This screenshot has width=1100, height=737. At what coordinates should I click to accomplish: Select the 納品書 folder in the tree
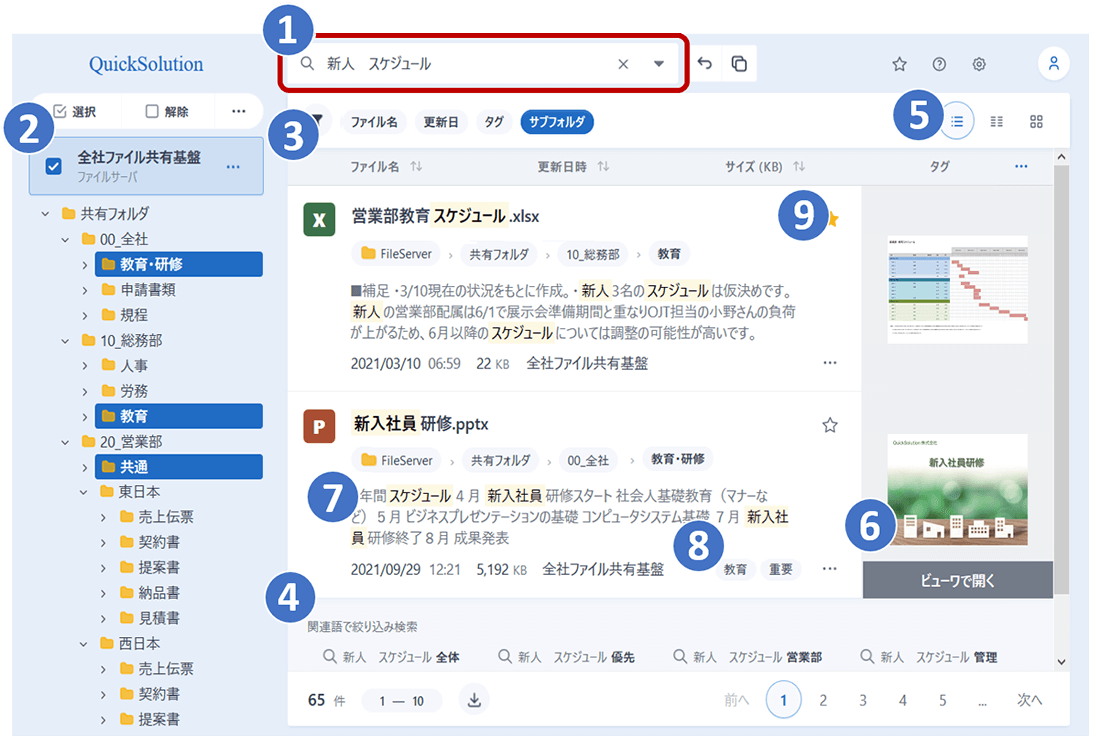(149, 593)
